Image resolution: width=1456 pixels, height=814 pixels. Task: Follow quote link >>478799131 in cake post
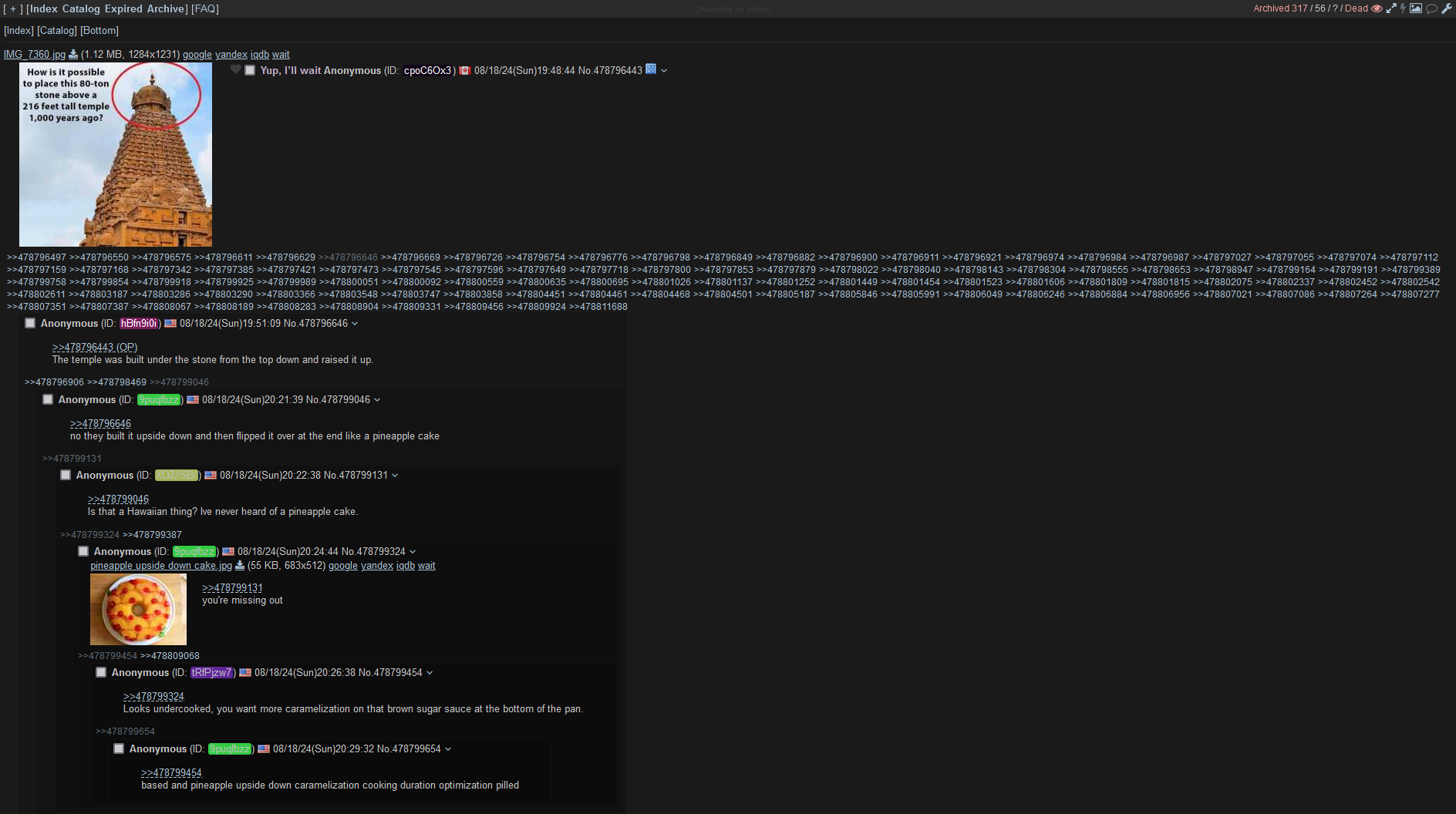(x=232, y=587)
